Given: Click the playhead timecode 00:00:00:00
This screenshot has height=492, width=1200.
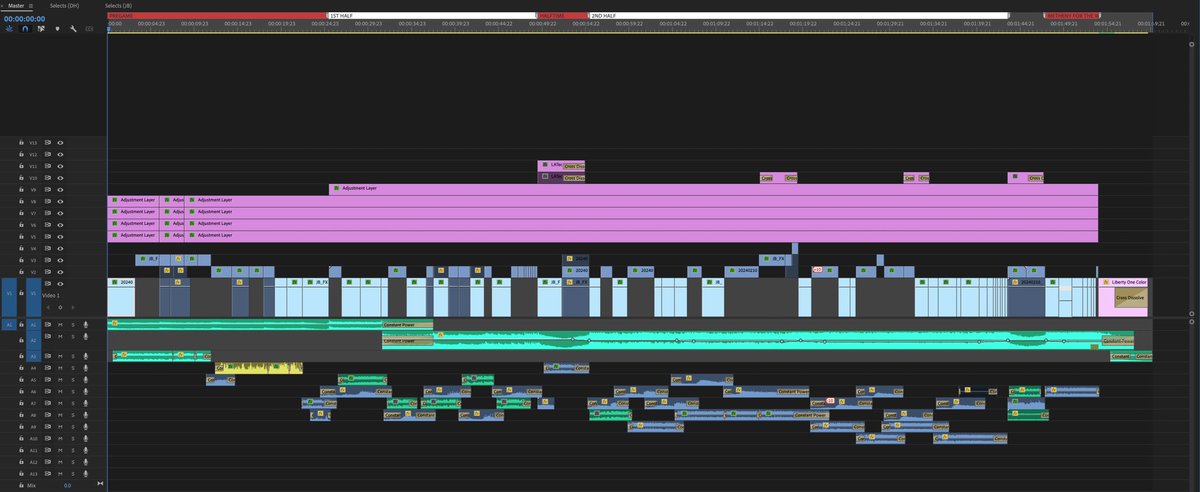Looking at the screenshot, I should (24, 18).
